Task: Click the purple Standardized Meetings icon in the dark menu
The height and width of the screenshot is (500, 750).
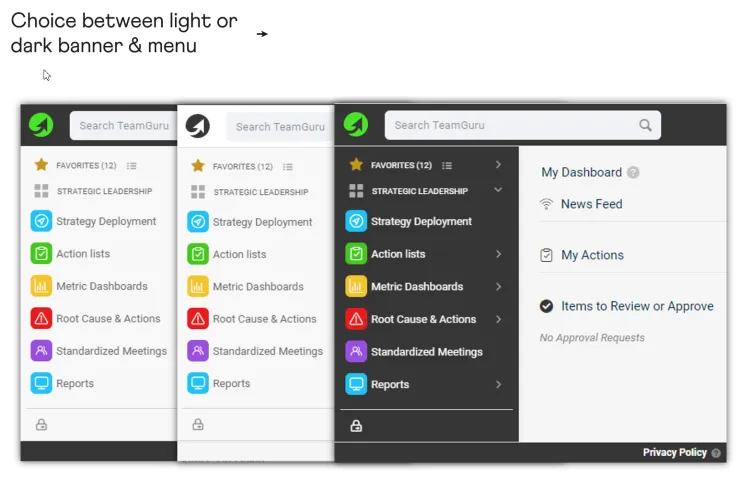Action: click(356, 352)
